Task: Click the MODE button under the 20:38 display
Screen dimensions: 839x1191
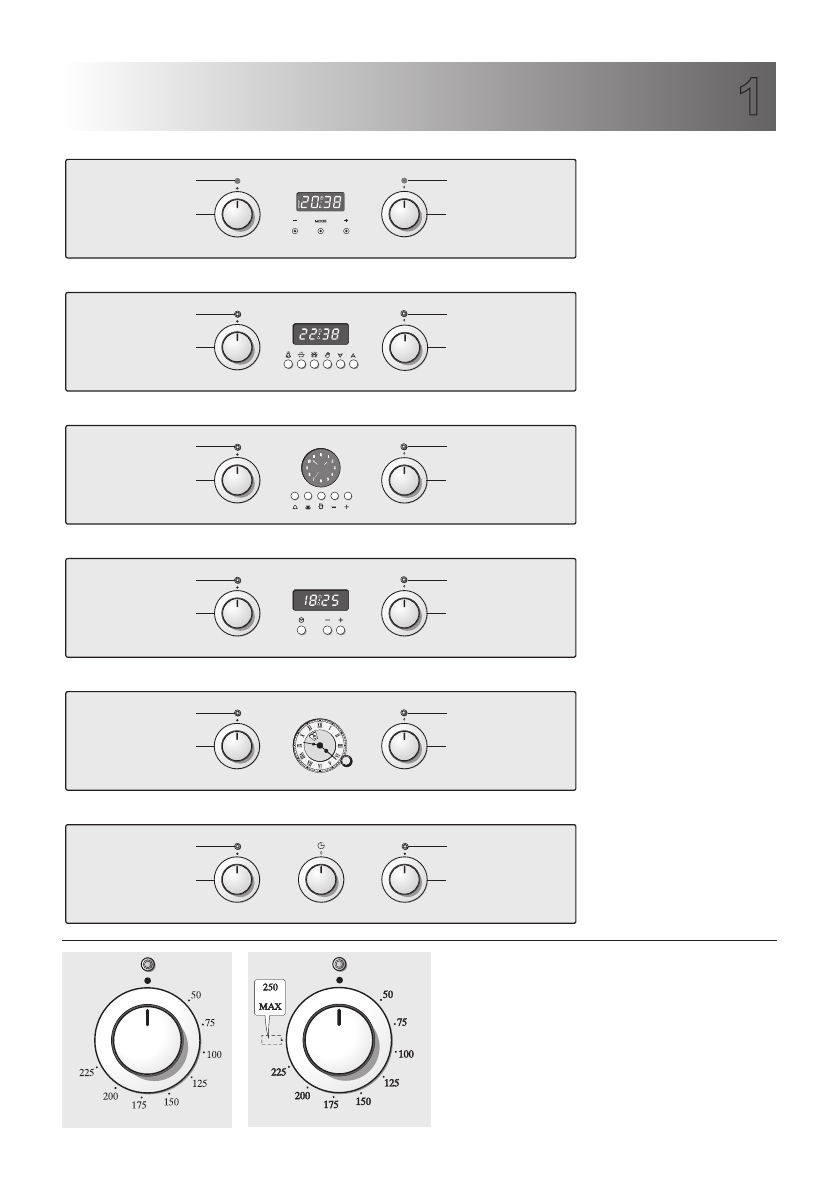Action: click(320, 231)
